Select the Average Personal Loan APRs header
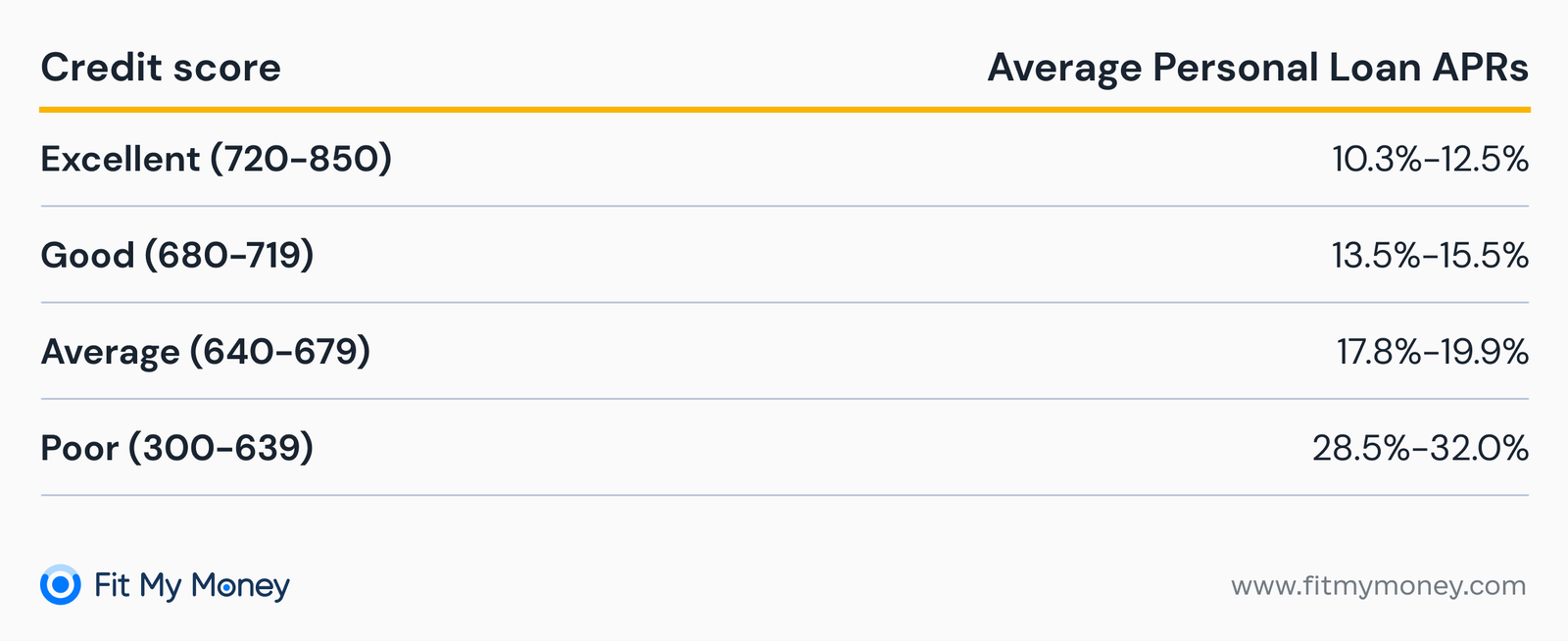 click(1257, 68)
